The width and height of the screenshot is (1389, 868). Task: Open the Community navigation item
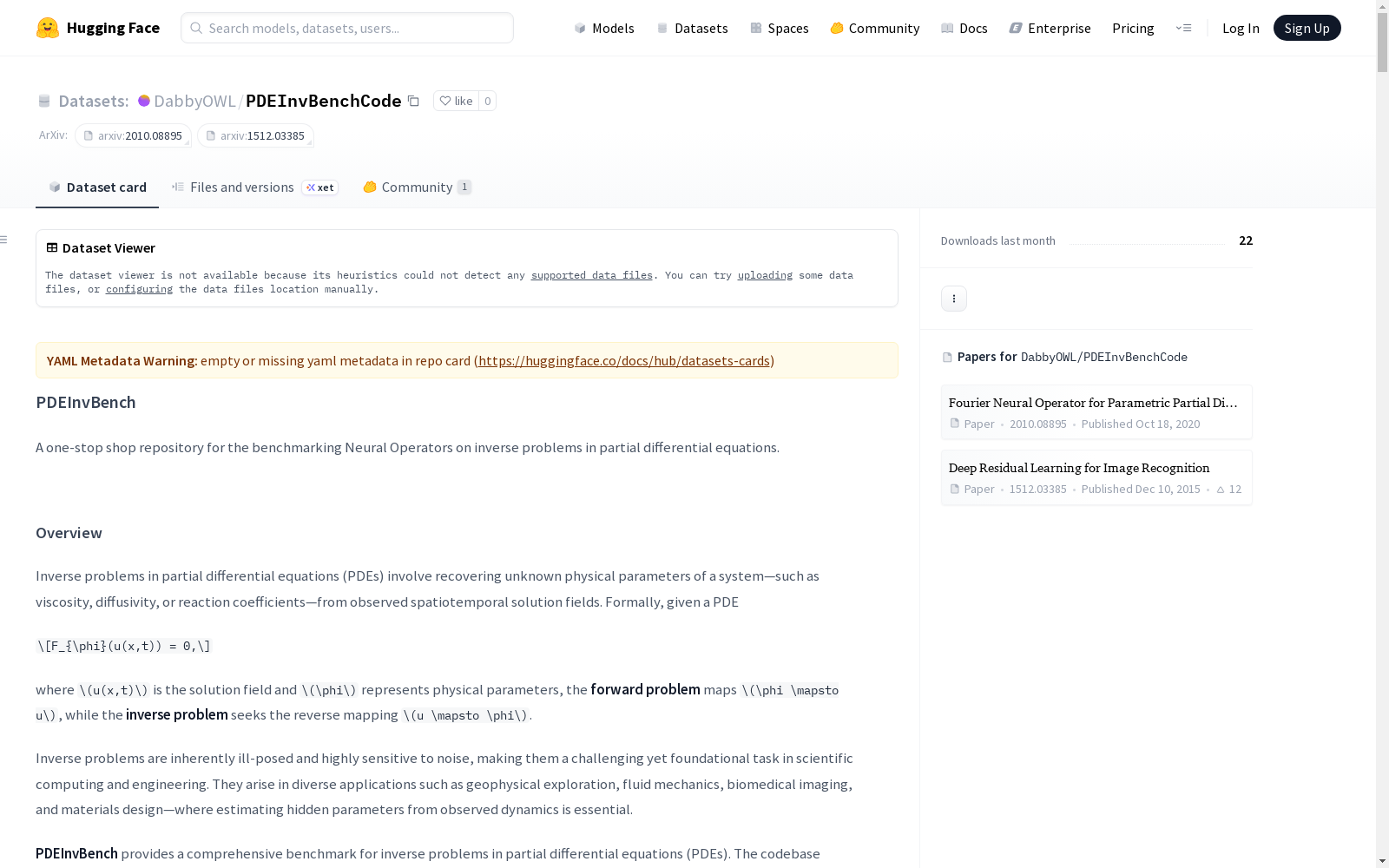(x=875, y=28)
